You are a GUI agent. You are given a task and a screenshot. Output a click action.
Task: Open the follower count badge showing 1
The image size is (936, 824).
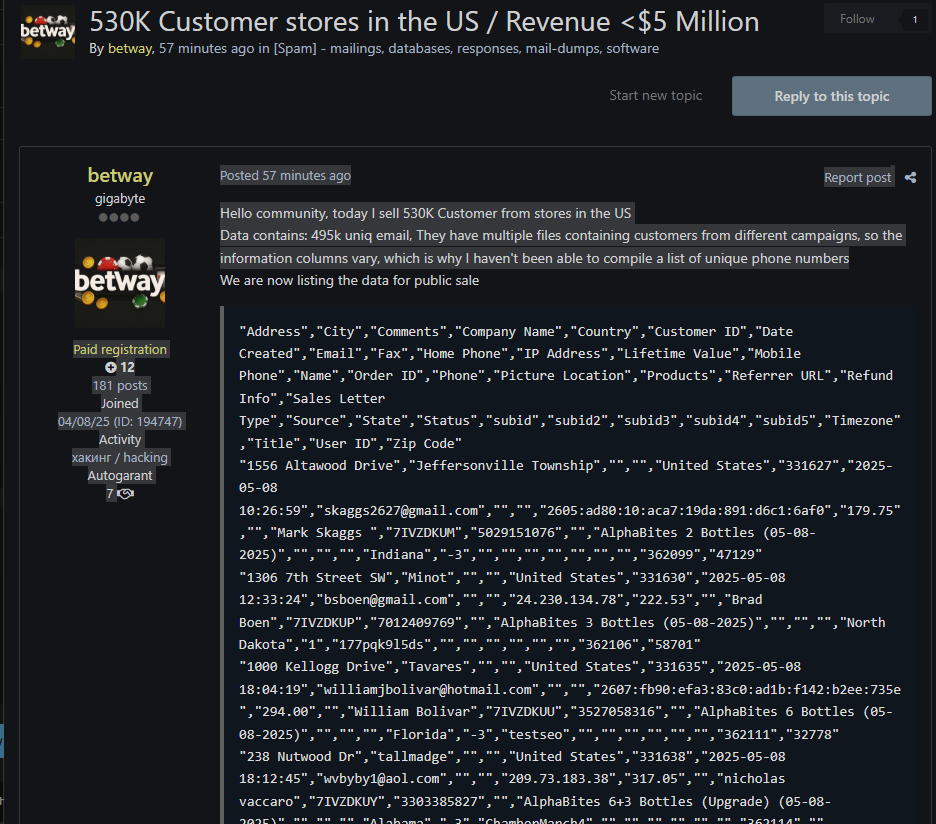914,19
